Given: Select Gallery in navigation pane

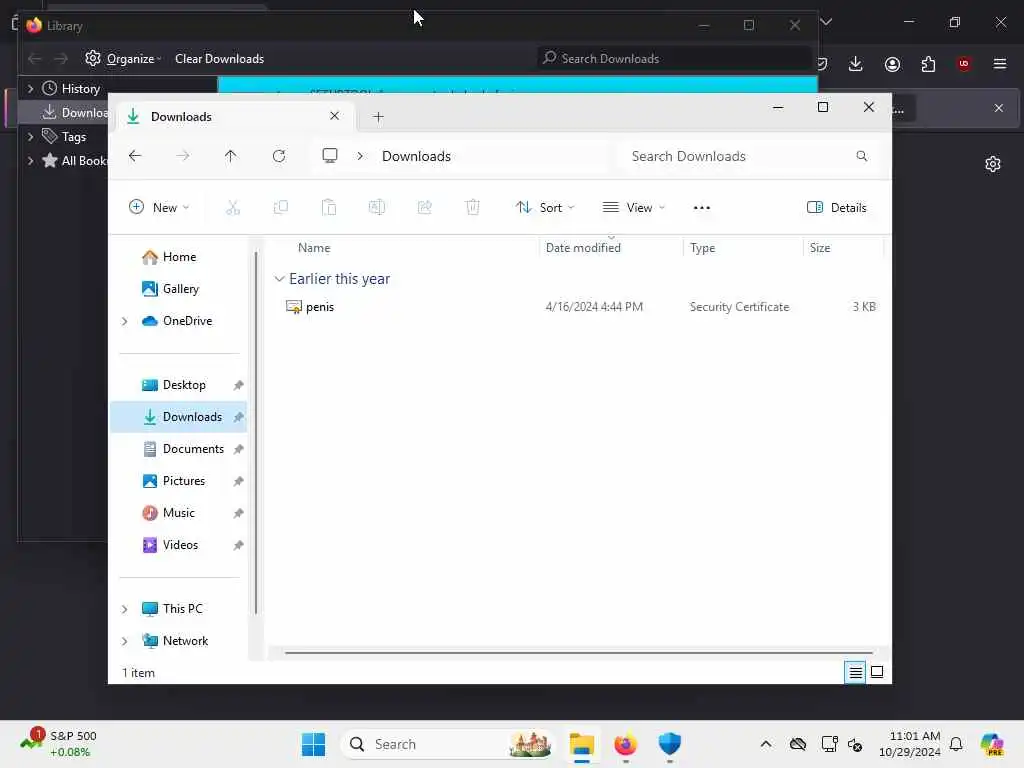Looking at the screenshot, I should pyautogui.click(x=179, y=289).
